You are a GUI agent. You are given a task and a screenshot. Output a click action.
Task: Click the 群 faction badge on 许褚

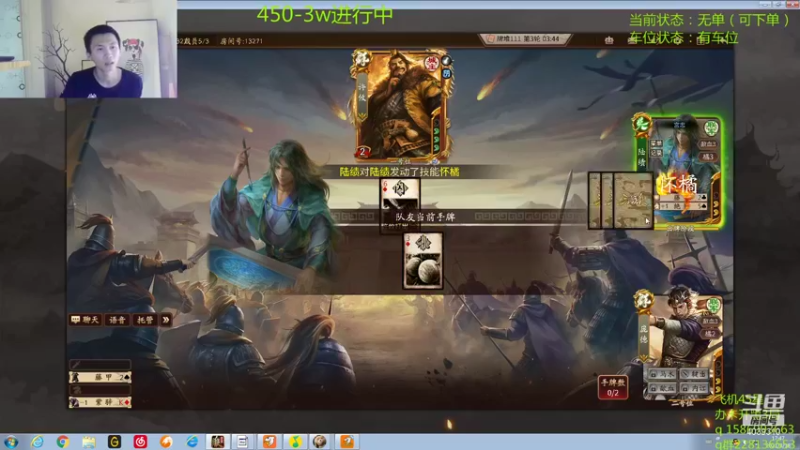363,60
